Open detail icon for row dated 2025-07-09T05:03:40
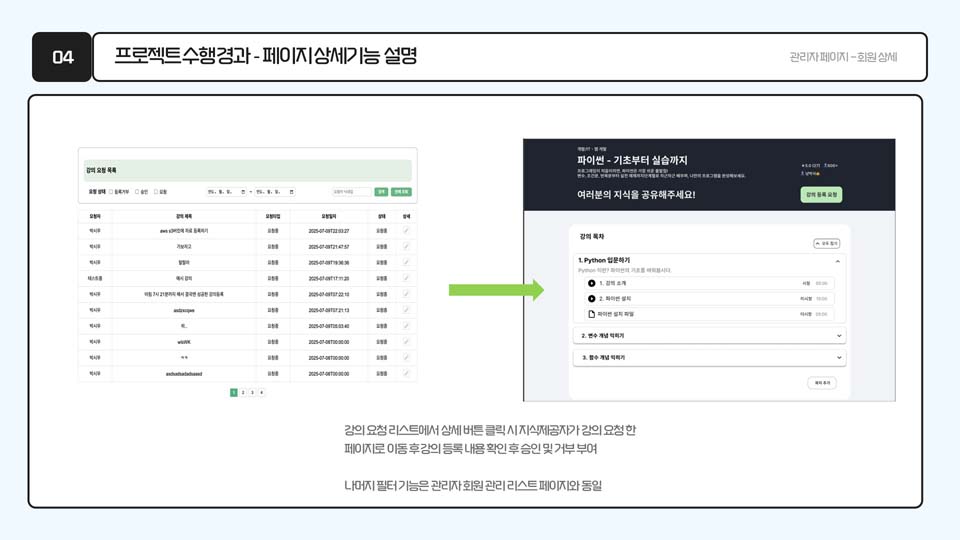Screen dimensions: 960x540 point(406,326)
